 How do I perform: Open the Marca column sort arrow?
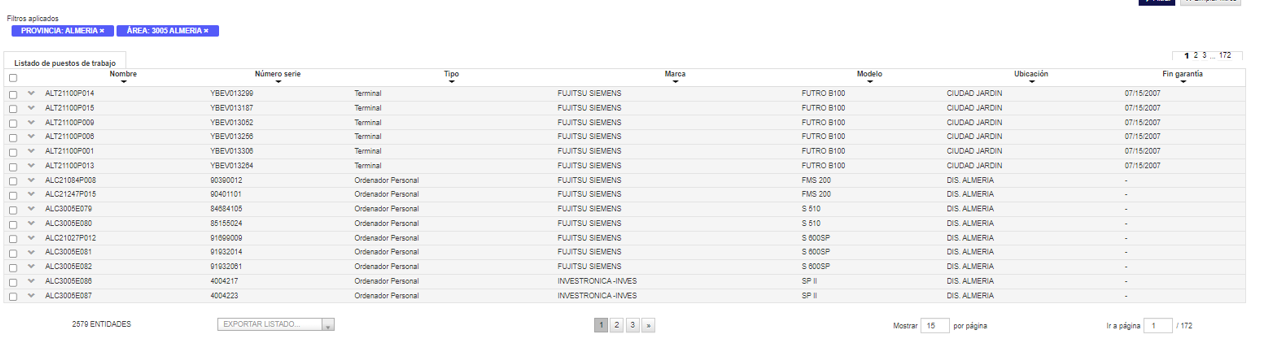pyautogui.click(x=675, y=82)
